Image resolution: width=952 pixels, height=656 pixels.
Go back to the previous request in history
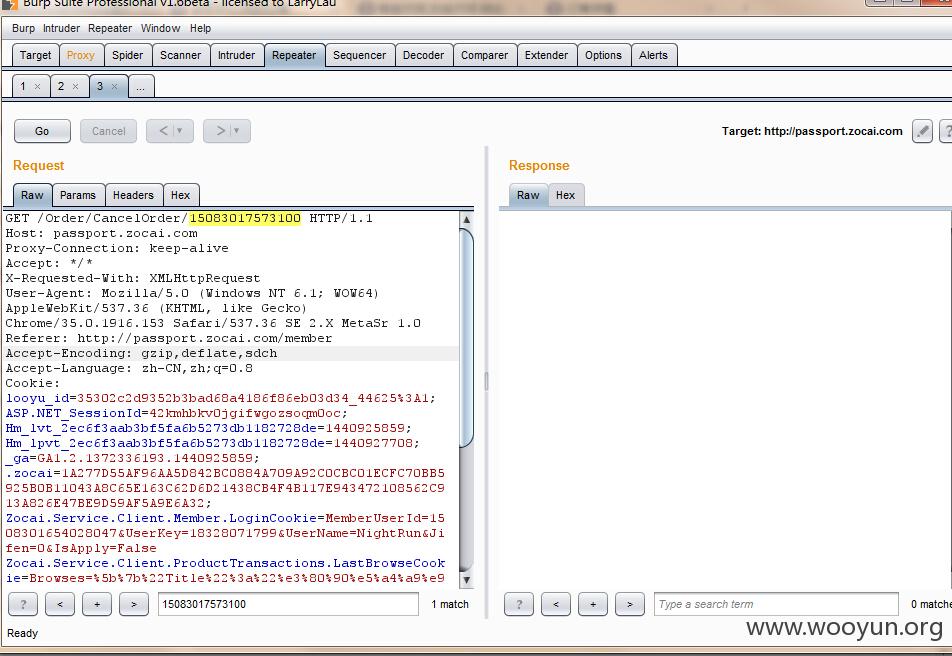click(x=163, y=131)
